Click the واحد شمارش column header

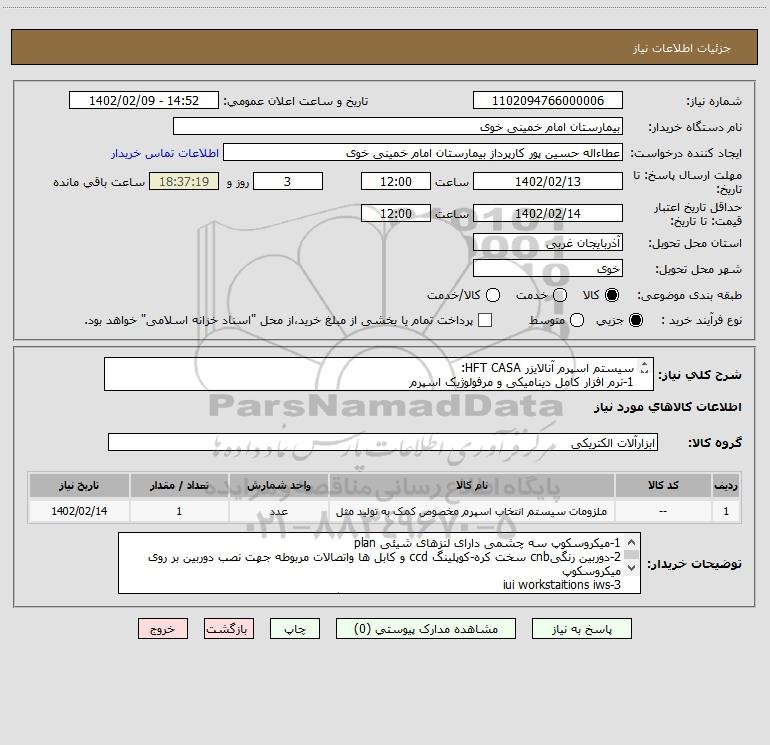pos(278,485)
